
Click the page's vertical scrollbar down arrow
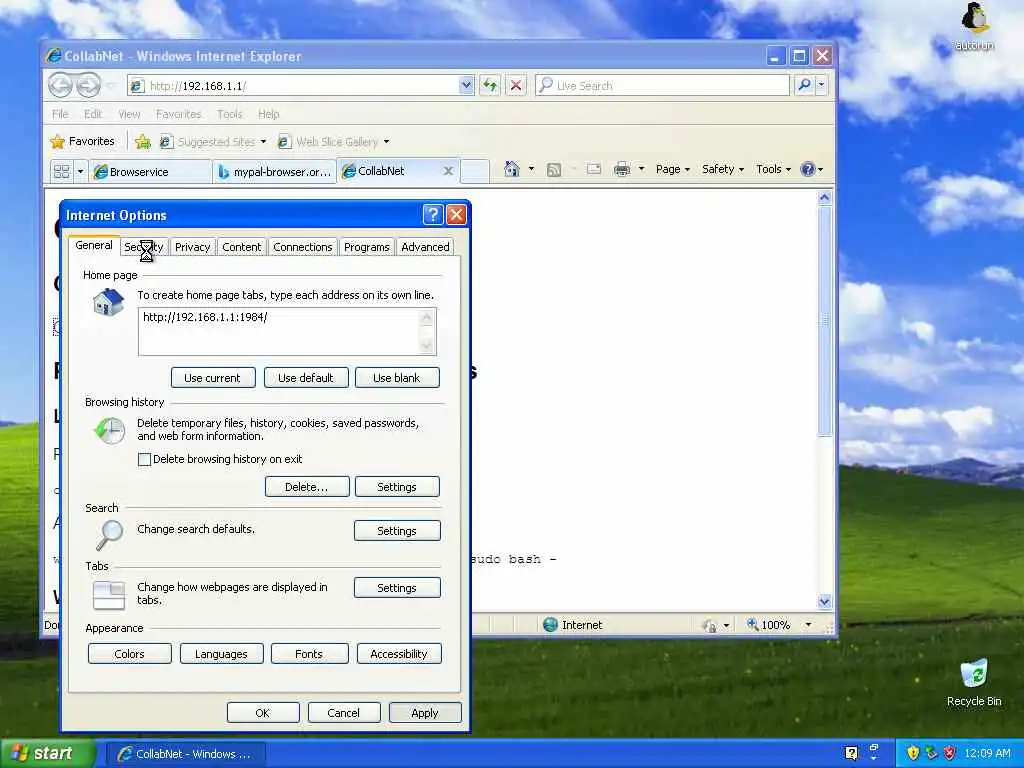(x=824, y=601)
